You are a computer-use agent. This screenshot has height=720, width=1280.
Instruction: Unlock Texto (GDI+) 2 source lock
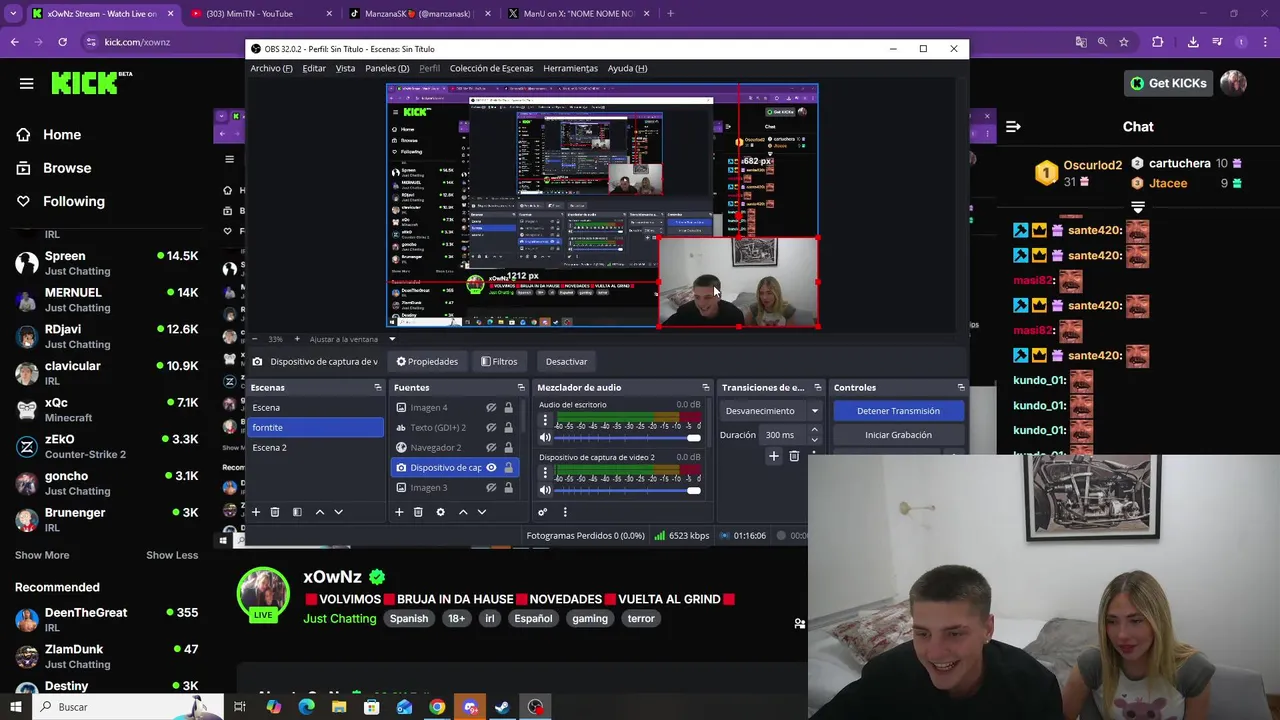(x=508, y=428)
